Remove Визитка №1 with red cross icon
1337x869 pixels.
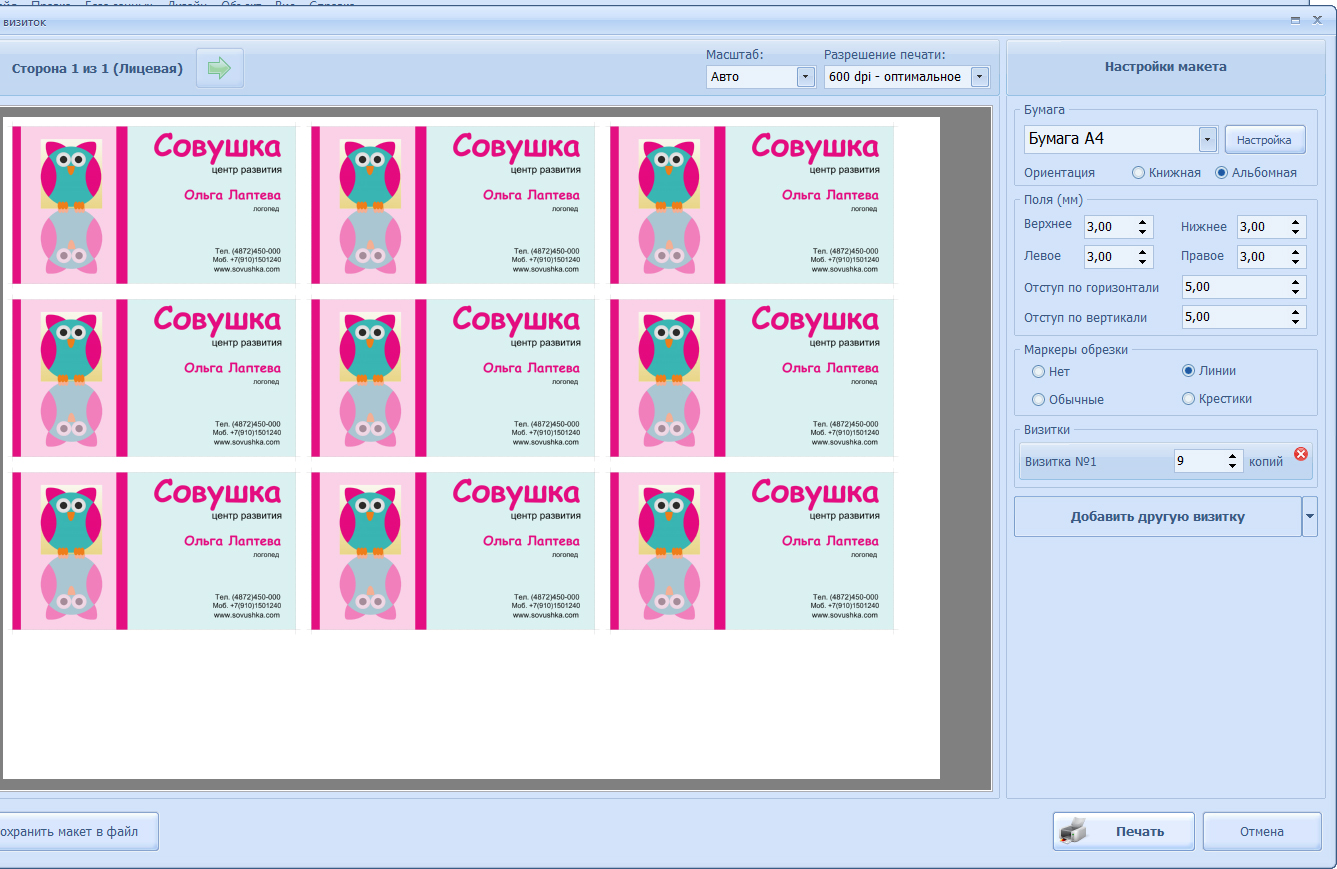coord(1301,454)
